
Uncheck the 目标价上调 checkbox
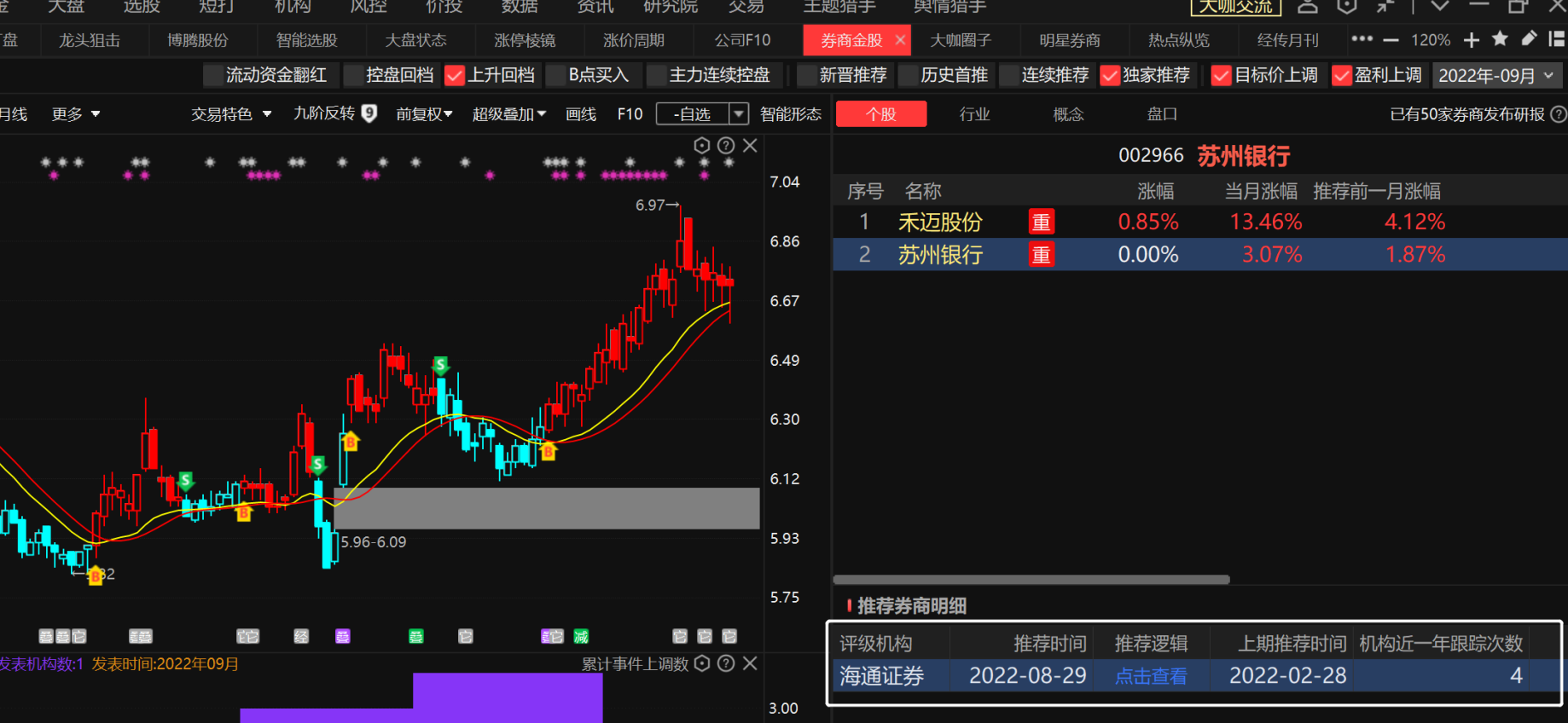(1222, 76)
